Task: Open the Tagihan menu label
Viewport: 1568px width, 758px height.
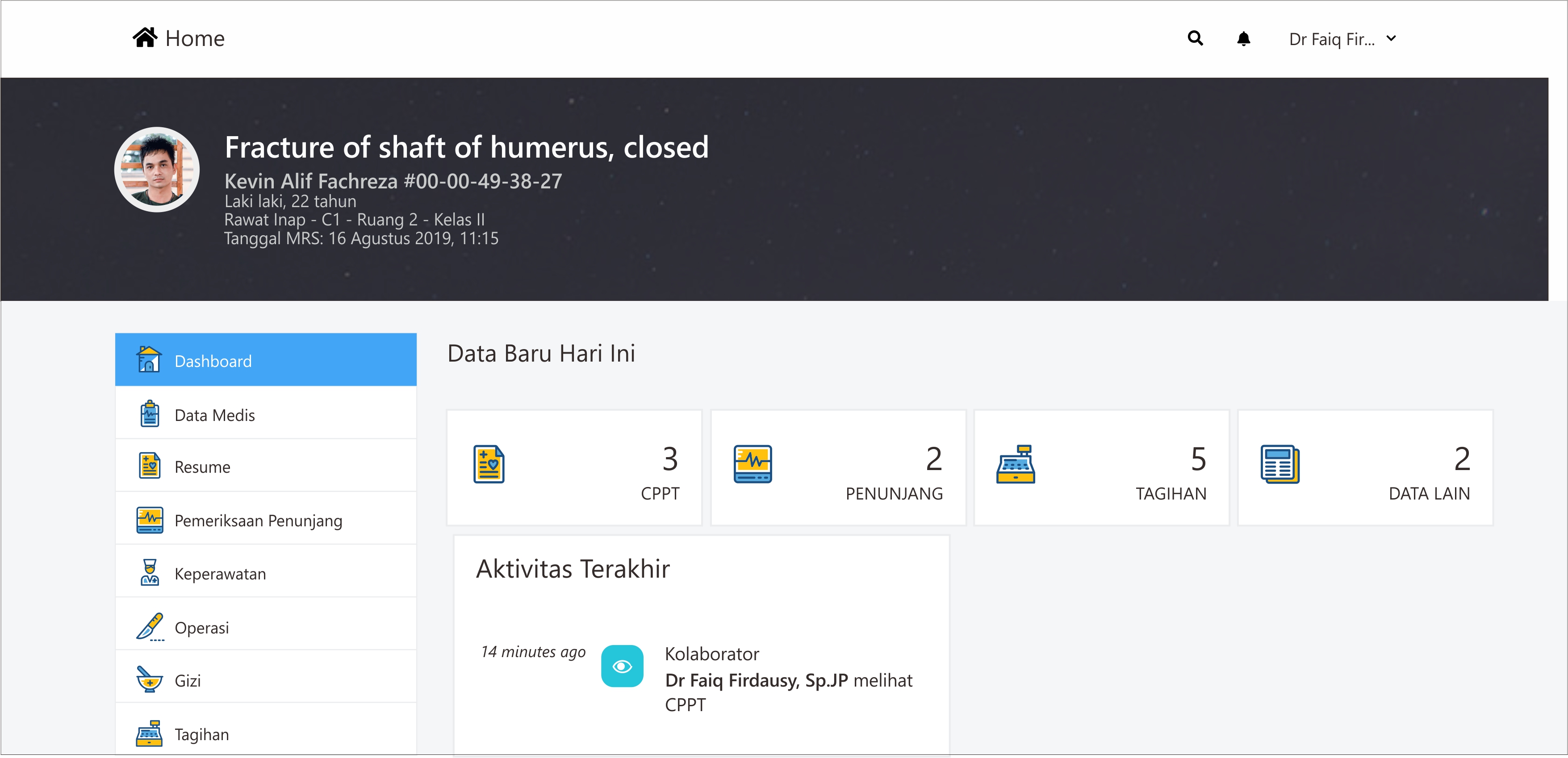Action: tap(202, 735)
